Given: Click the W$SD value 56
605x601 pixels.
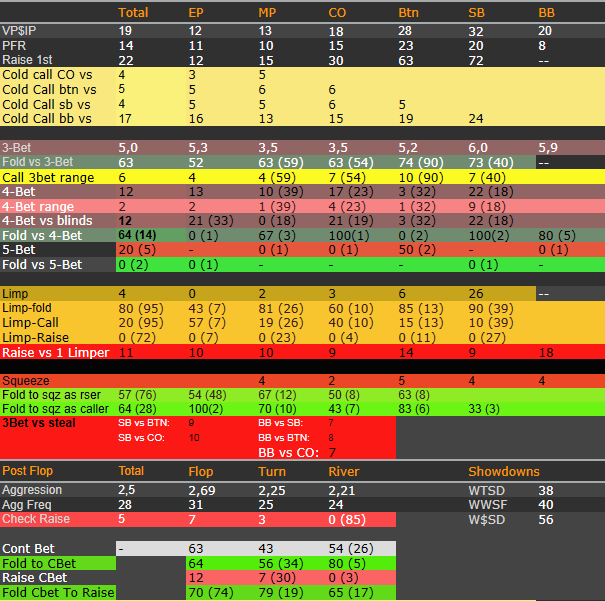Looking at the screenshot, I should coord(546,520).
